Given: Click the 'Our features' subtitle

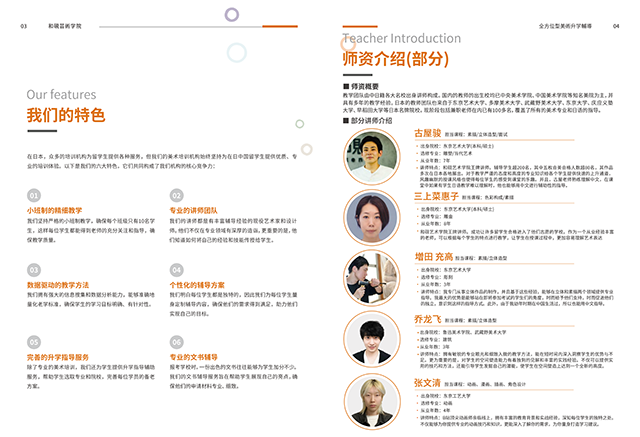Looking at the screenshot, I should pos(61,95).
